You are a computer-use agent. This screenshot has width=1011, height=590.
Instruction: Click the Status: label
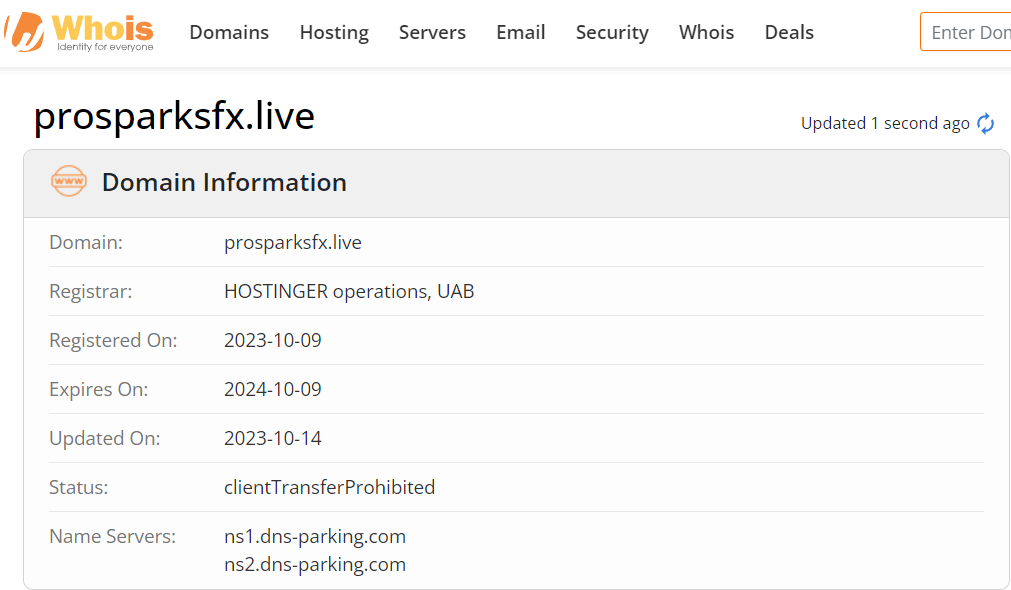(x=79, y=487)
